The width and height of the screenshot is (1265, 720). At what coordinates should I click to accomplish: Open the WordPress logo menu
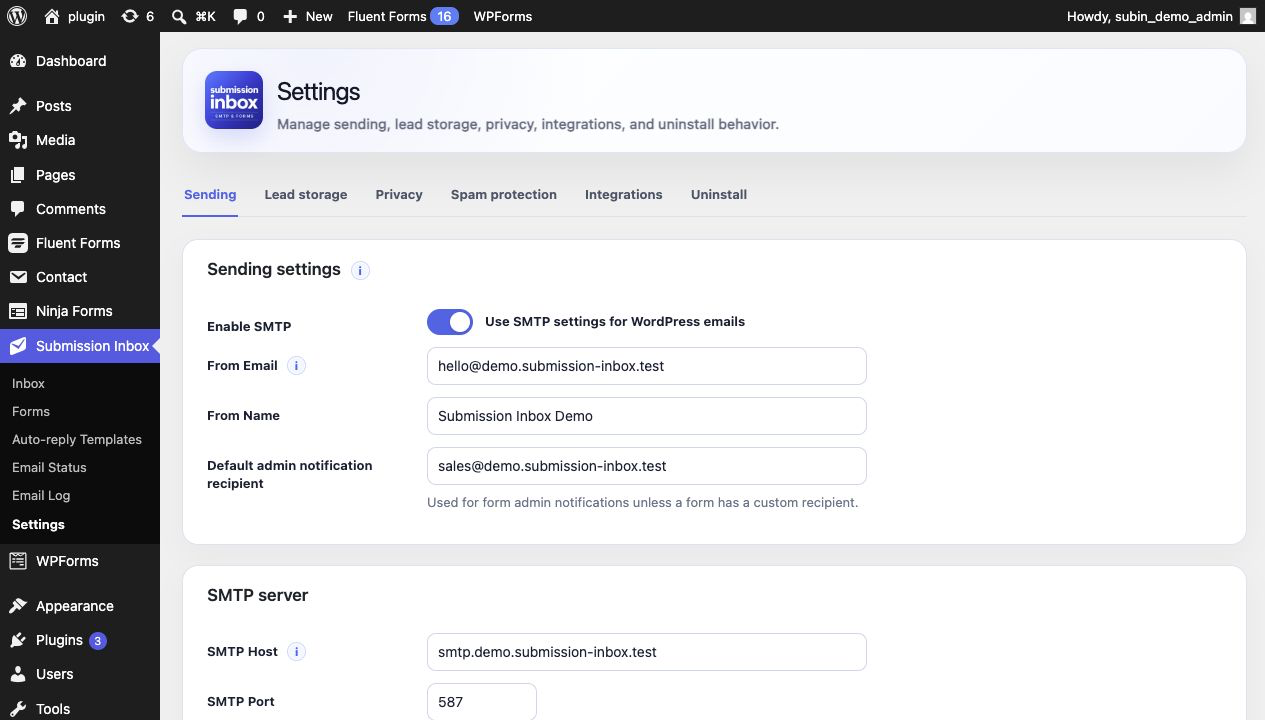pyautogui.click(x=17, y=16)
